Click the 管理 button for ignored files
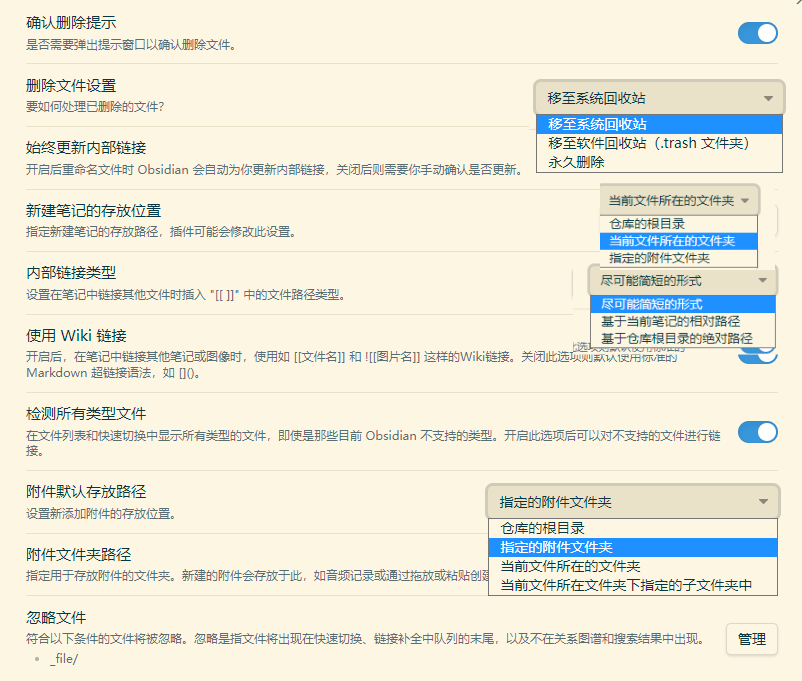The height and width of the screenshot is (681, 802). pyautogui.click(x=751, y=639)
